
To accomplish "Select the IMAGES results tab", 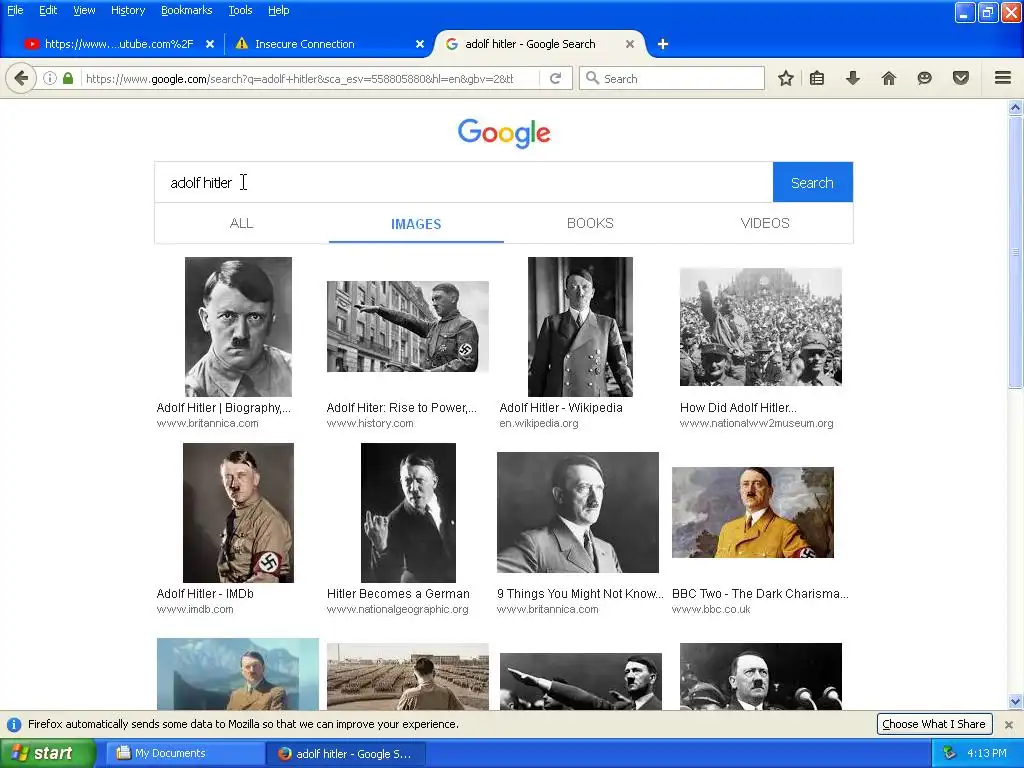I will (416, 223).
